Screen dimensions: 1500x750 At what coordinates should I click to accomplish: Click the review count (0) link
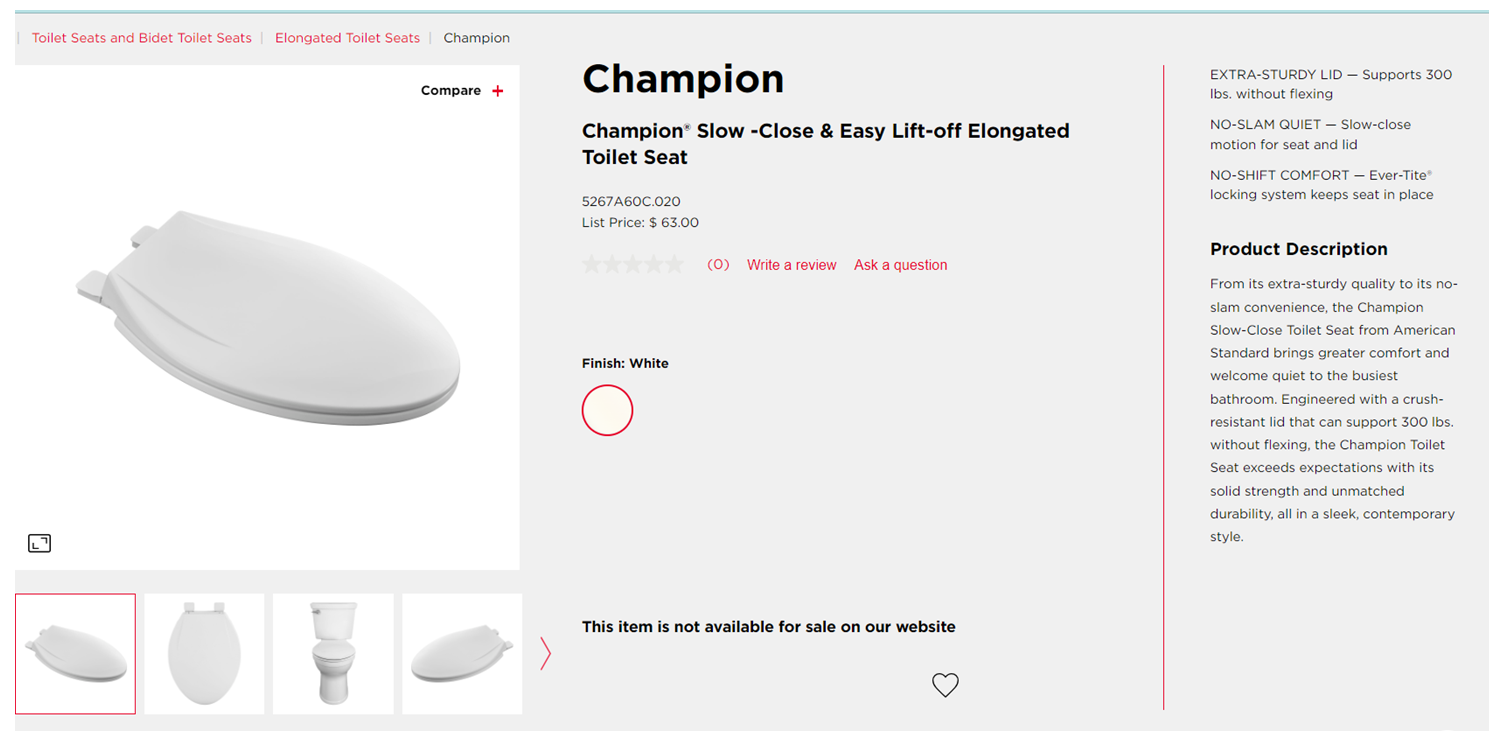[718, 265]
